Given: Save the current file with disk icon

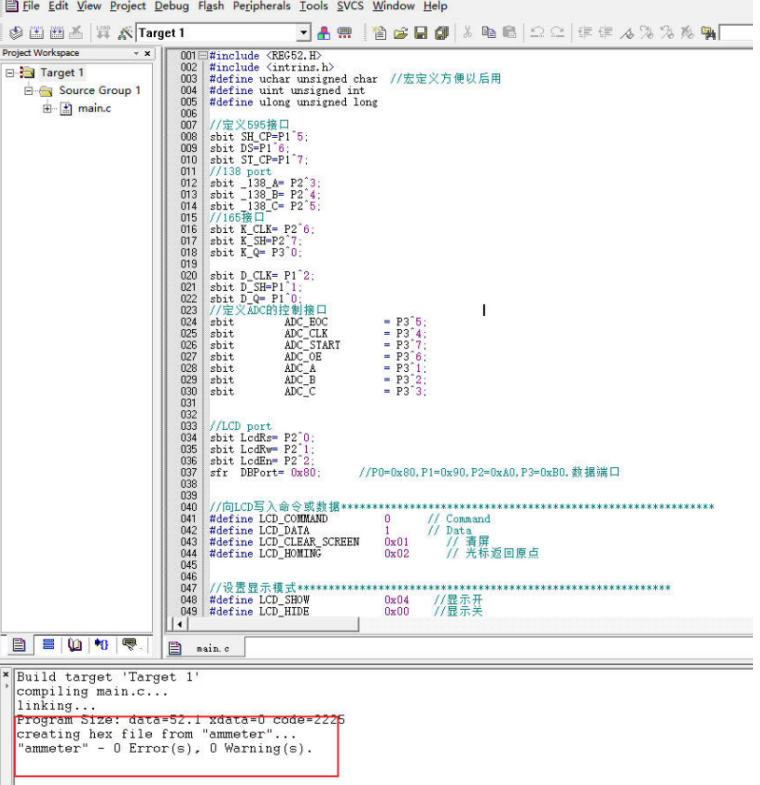Looking at the screenshot, I should tap(421, 33).
